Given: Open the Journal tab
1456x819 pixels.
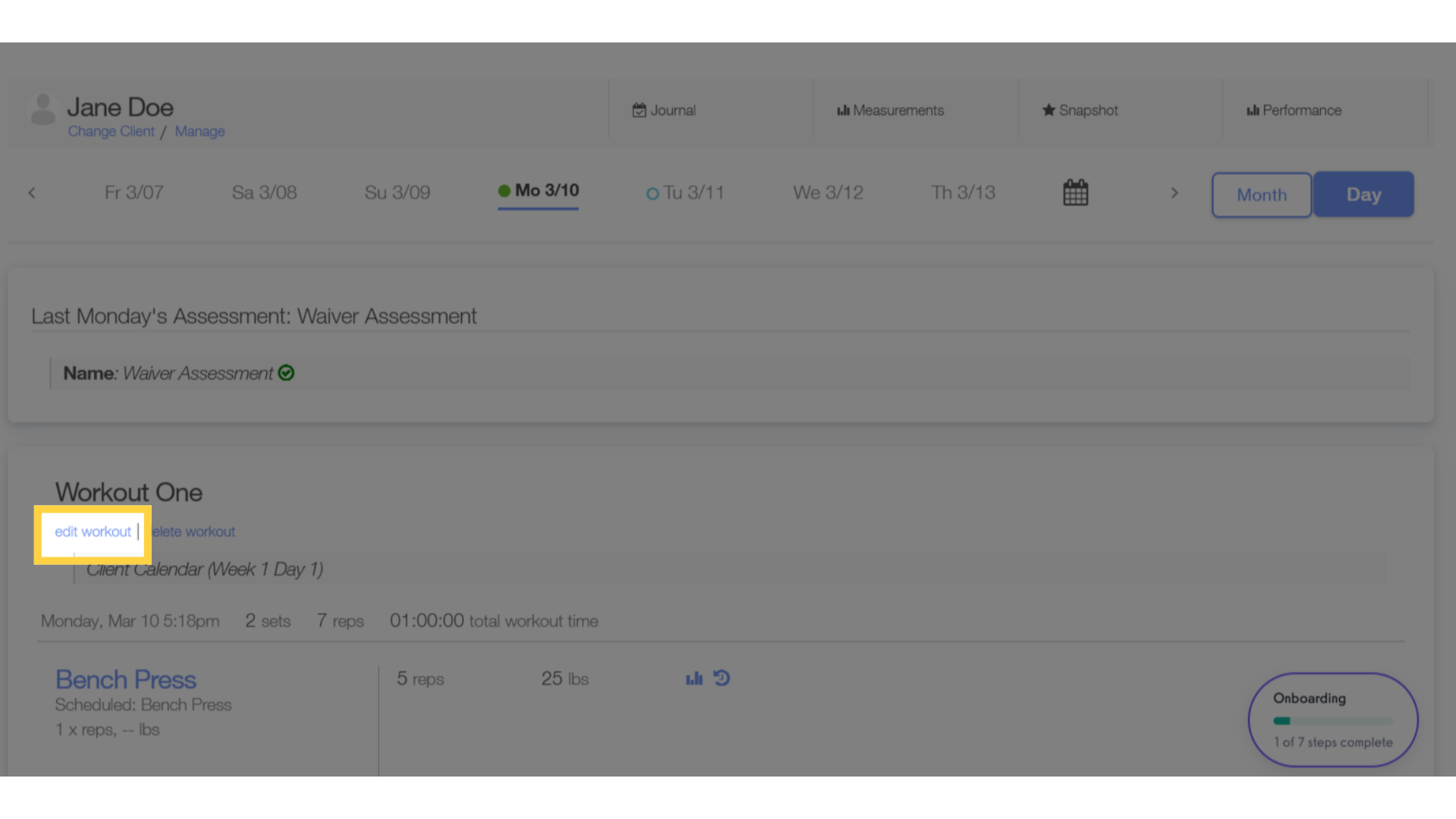Looking at the screenshot, I should tap(664, 110).
